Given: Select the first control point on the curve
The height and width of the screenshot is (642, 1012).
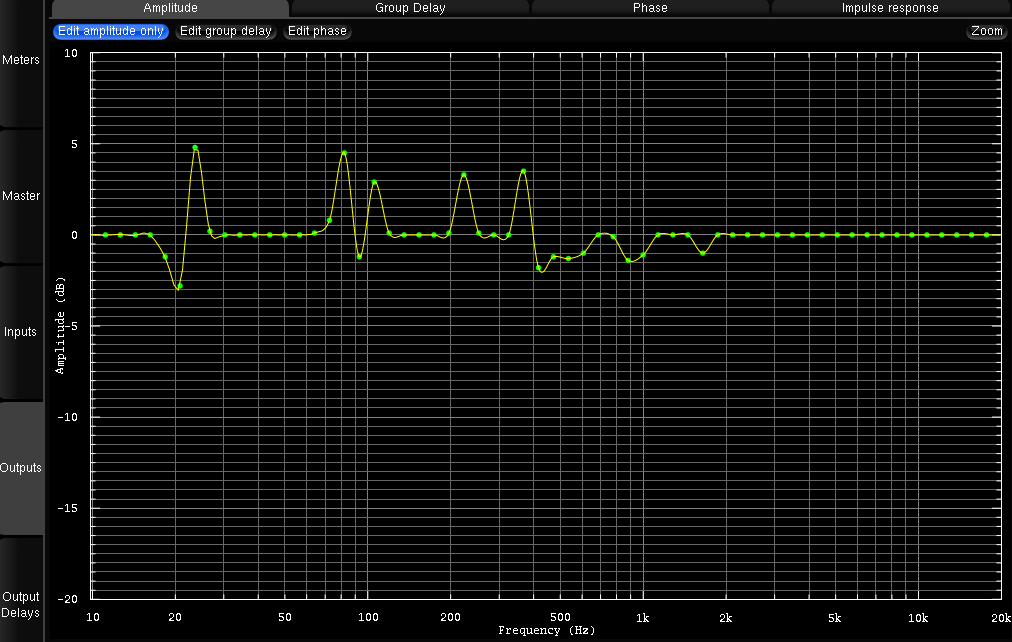Looking at the screenshot, I should [105, 235].
